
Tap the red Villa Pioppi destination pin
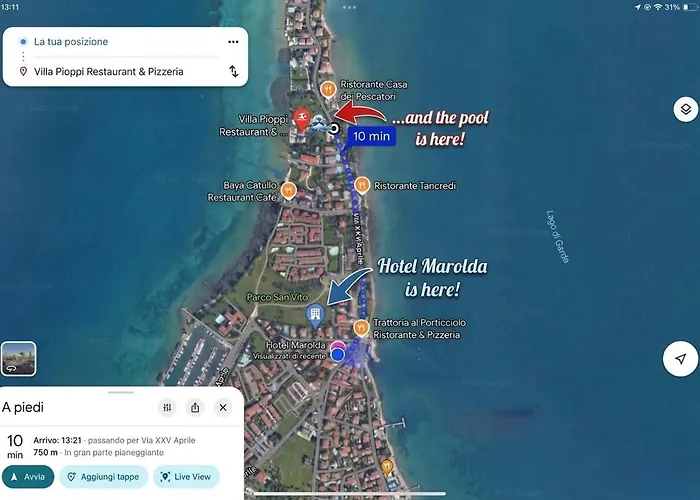click(302, 119)
